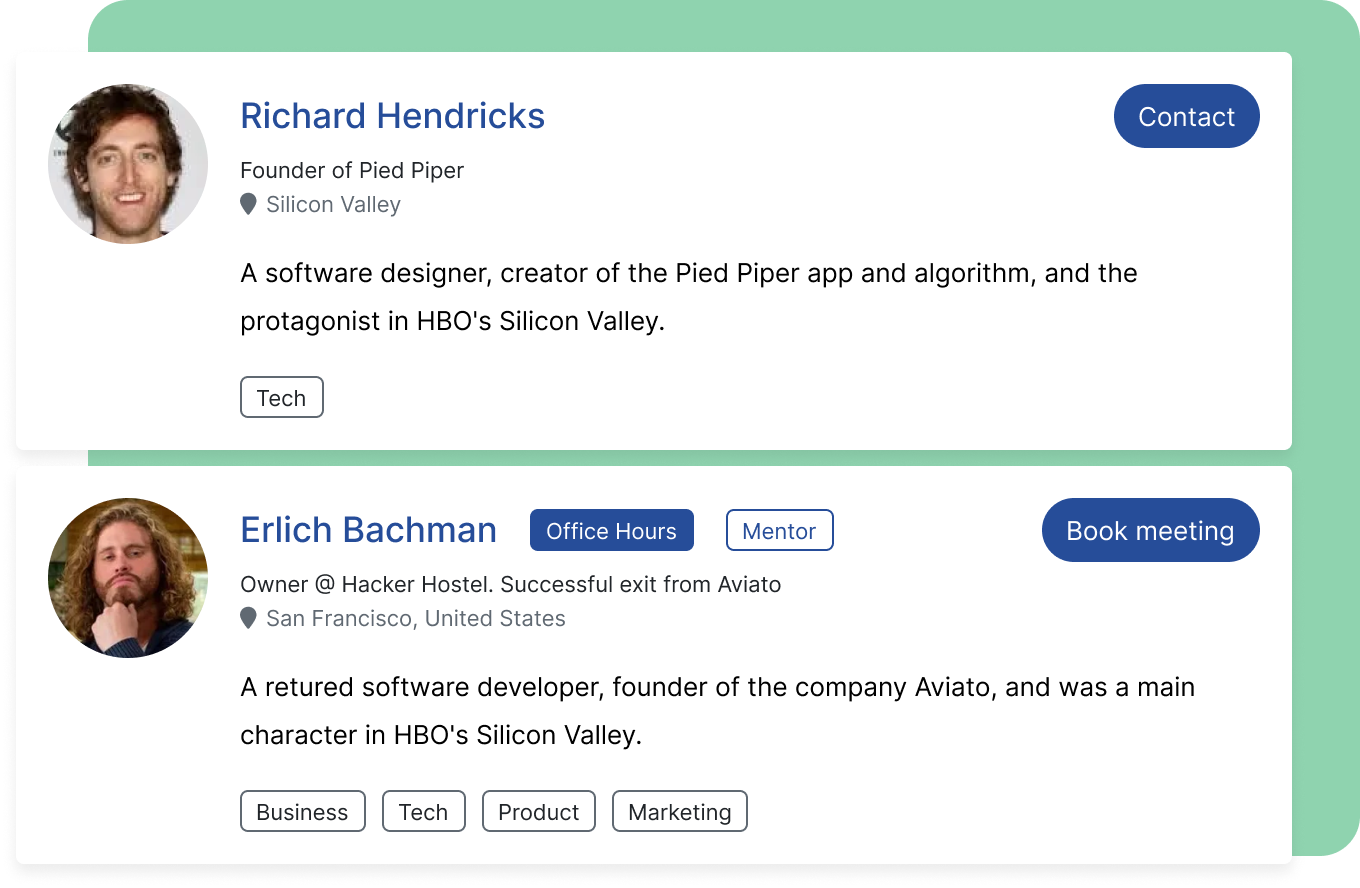Open Erlich Bachman profile name link
The width and height of the screenshot is (1360, 888).
click(x=369, y=530)
